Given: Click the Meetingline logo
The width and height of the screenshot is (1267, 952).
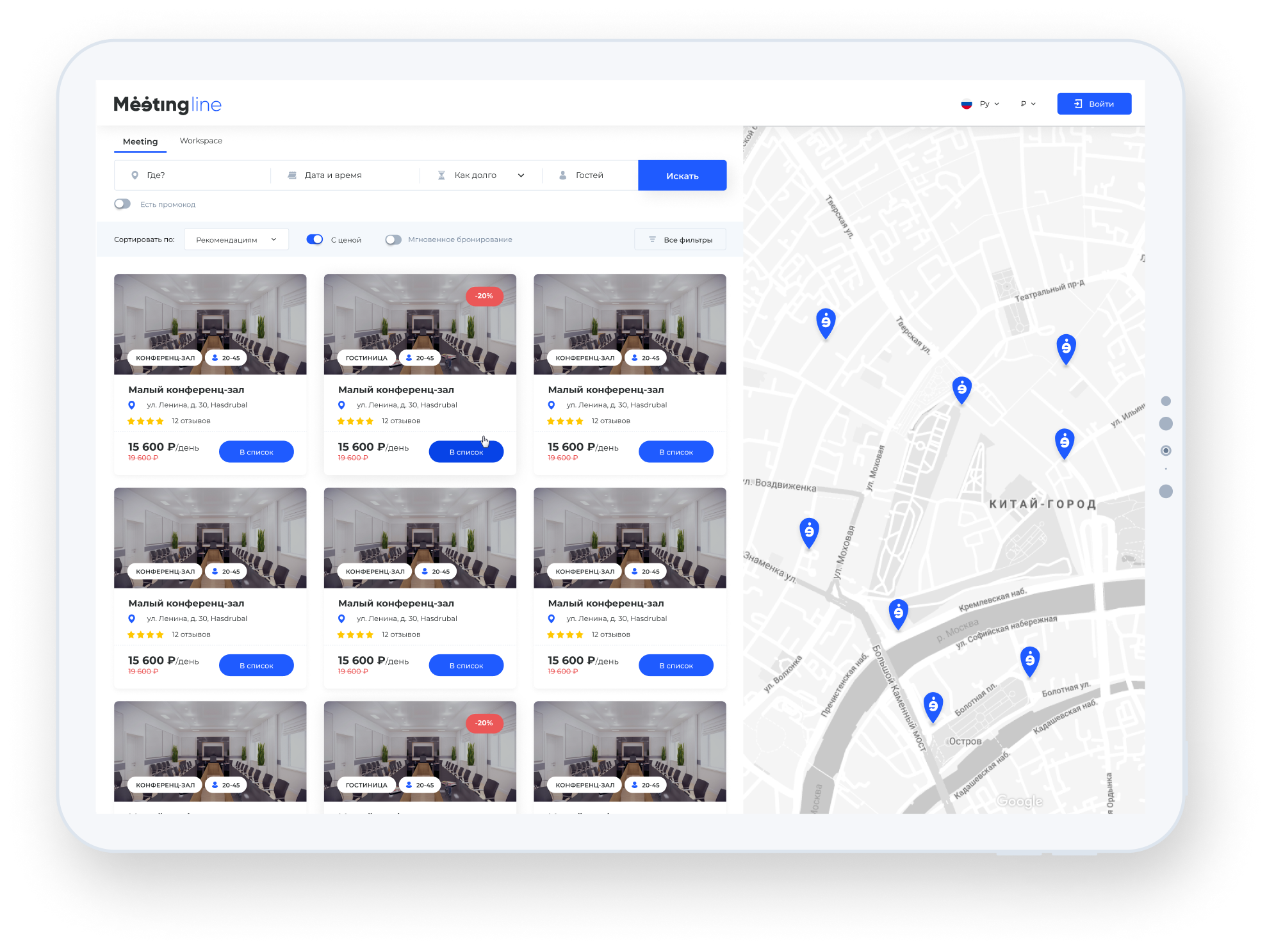Looking at the screenshot, I should click(167, 104).
